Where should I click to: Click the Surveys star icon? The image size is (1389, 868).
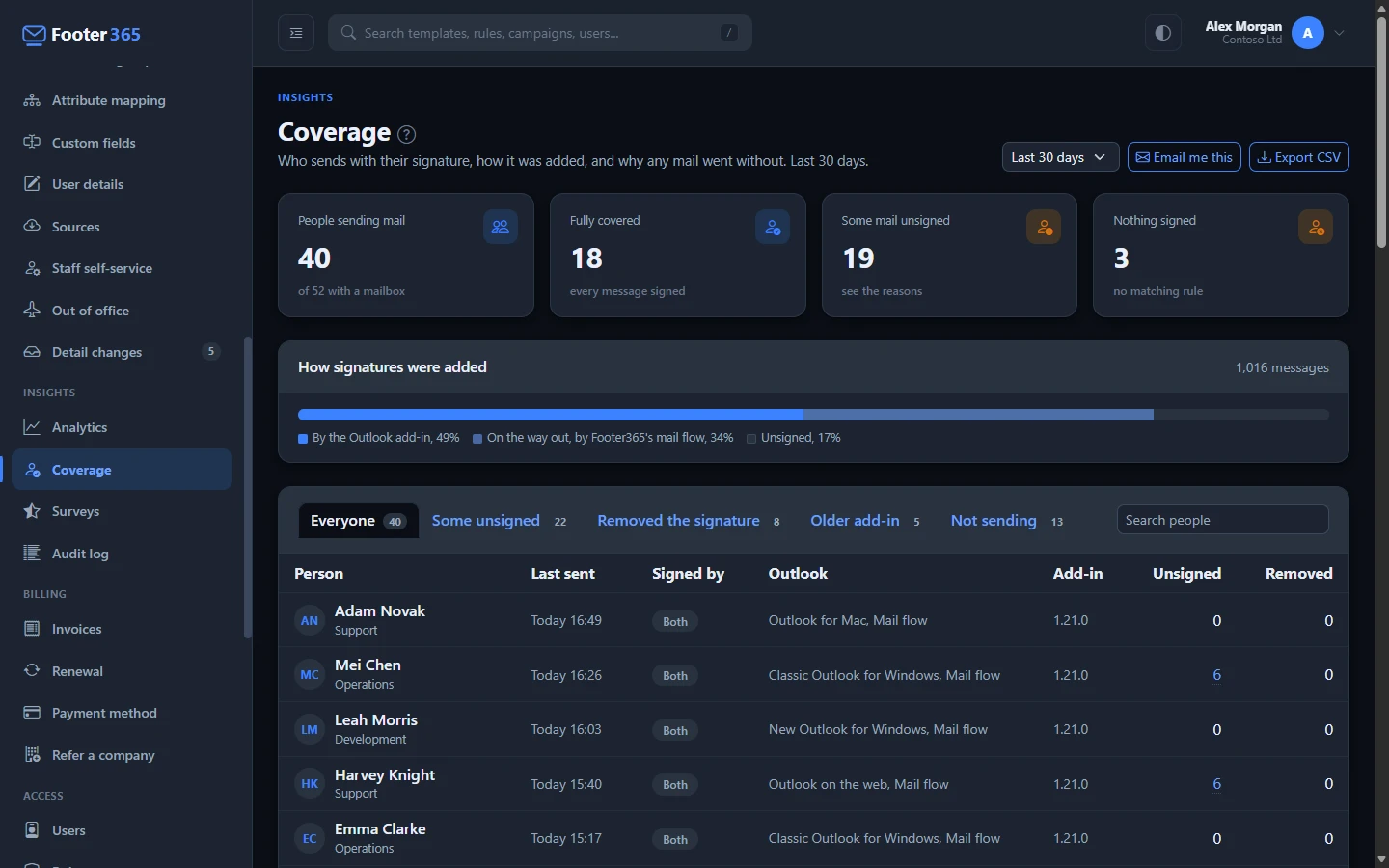click(32, 511)
